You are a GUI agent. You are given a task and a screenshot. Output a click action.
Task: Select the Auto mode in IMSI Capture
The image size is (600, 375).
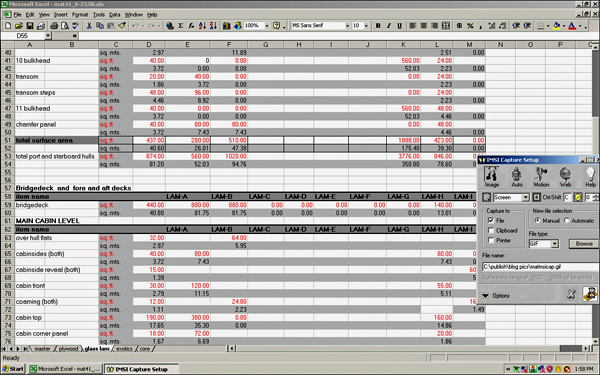pos(517,177)
